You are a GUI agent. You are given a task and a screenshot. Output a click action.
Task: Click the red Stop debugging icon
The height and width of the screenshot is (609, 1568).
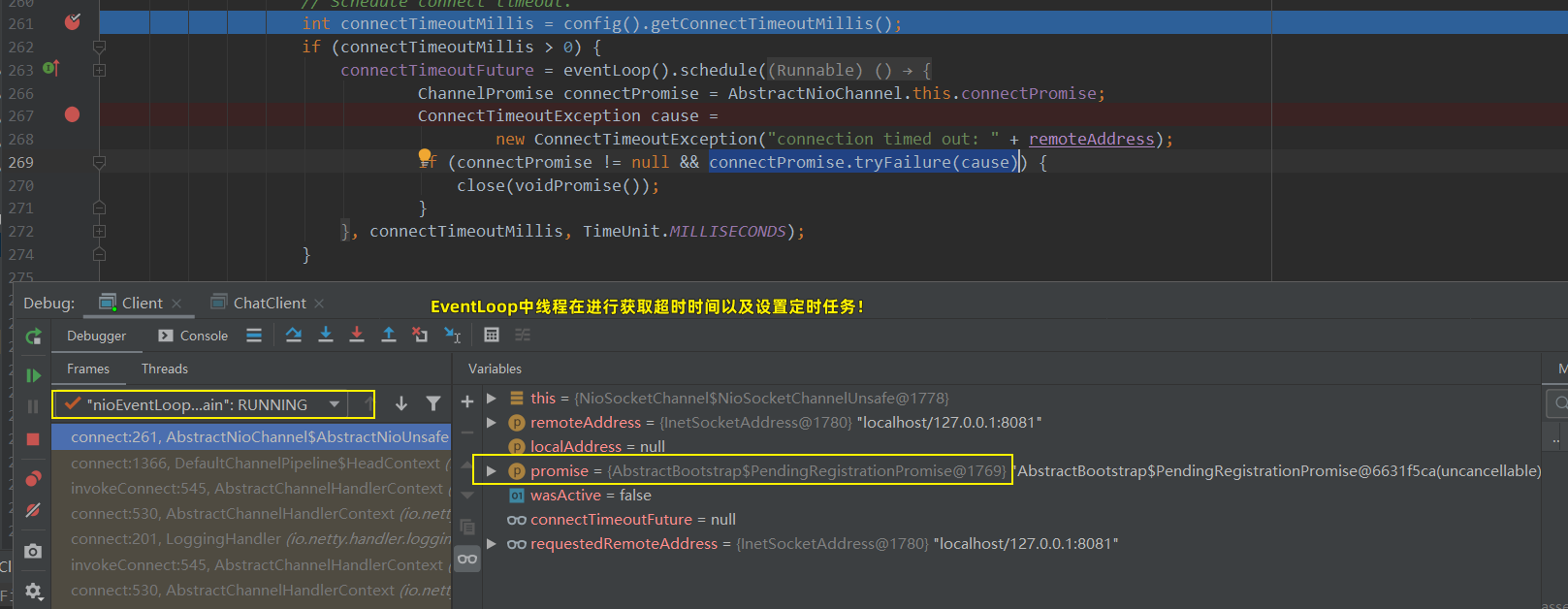coord(33,439)
